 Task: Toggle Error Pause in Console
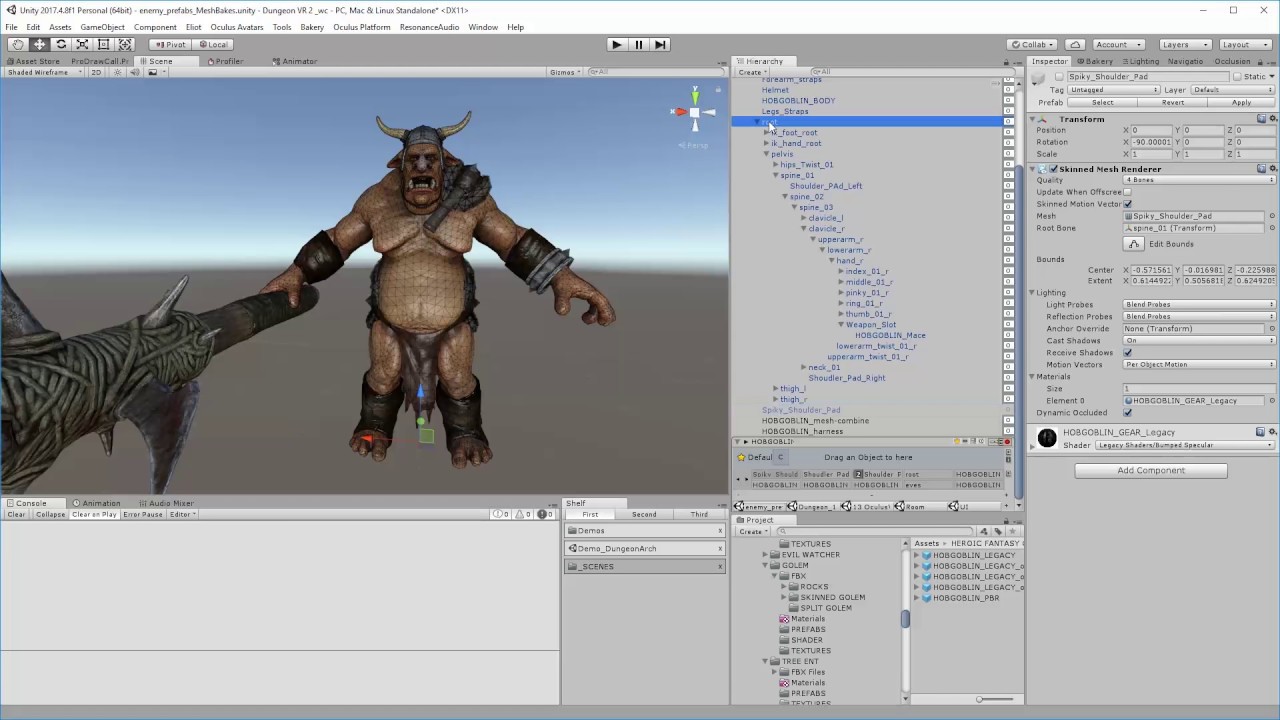coord(143,514)
